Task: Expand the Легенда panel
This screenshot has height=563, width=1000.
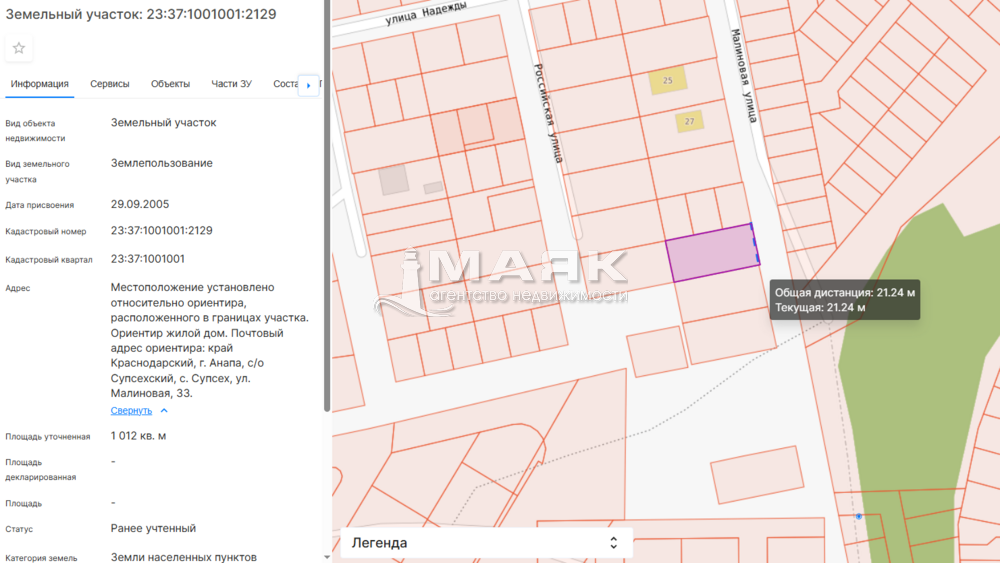Action: pos(486,542)
